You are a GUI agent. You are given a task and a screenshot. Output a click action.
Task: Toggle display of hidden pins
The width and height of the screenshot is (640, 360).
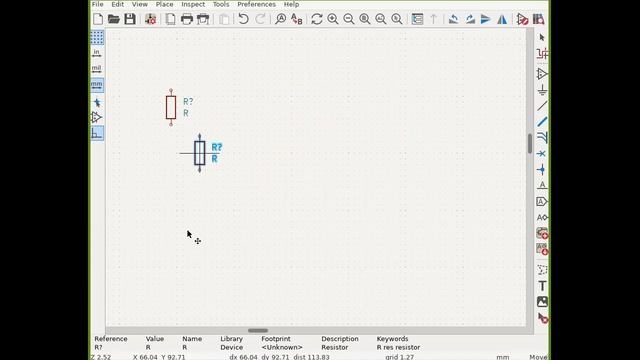click(x=97, y=118)
